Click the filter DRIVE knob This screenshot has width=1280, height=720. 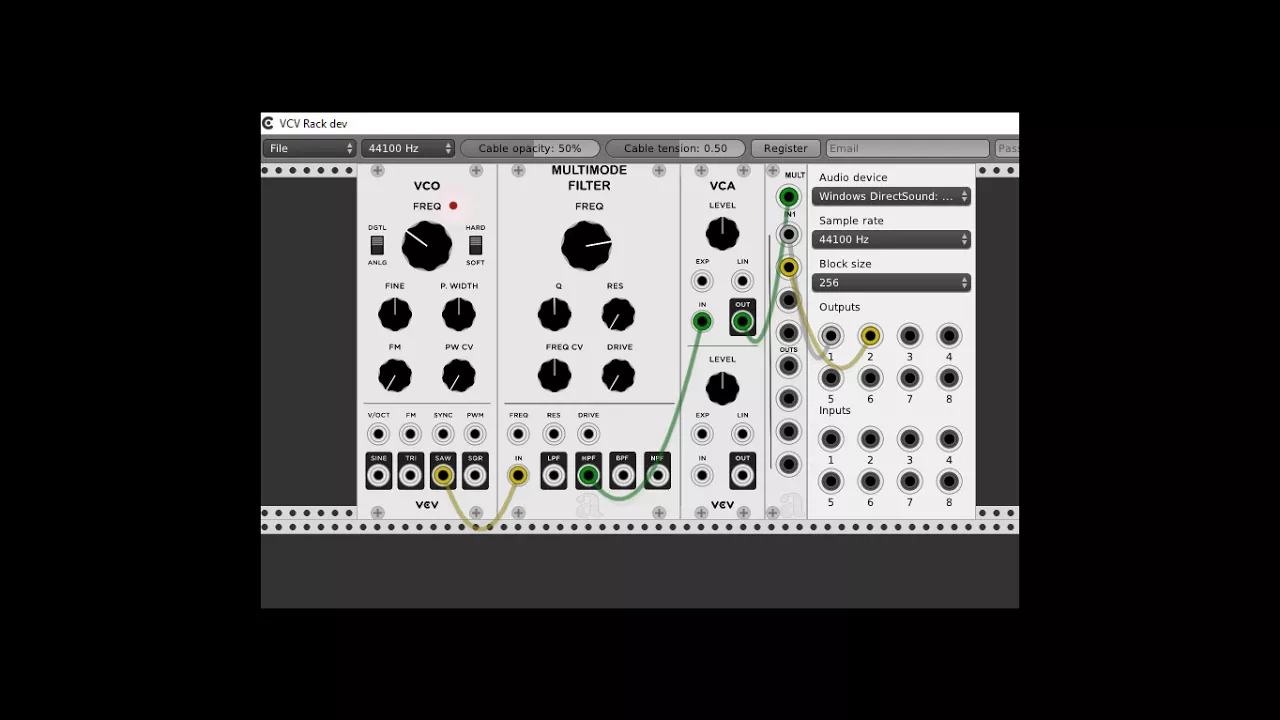click(x=618, y=375)
